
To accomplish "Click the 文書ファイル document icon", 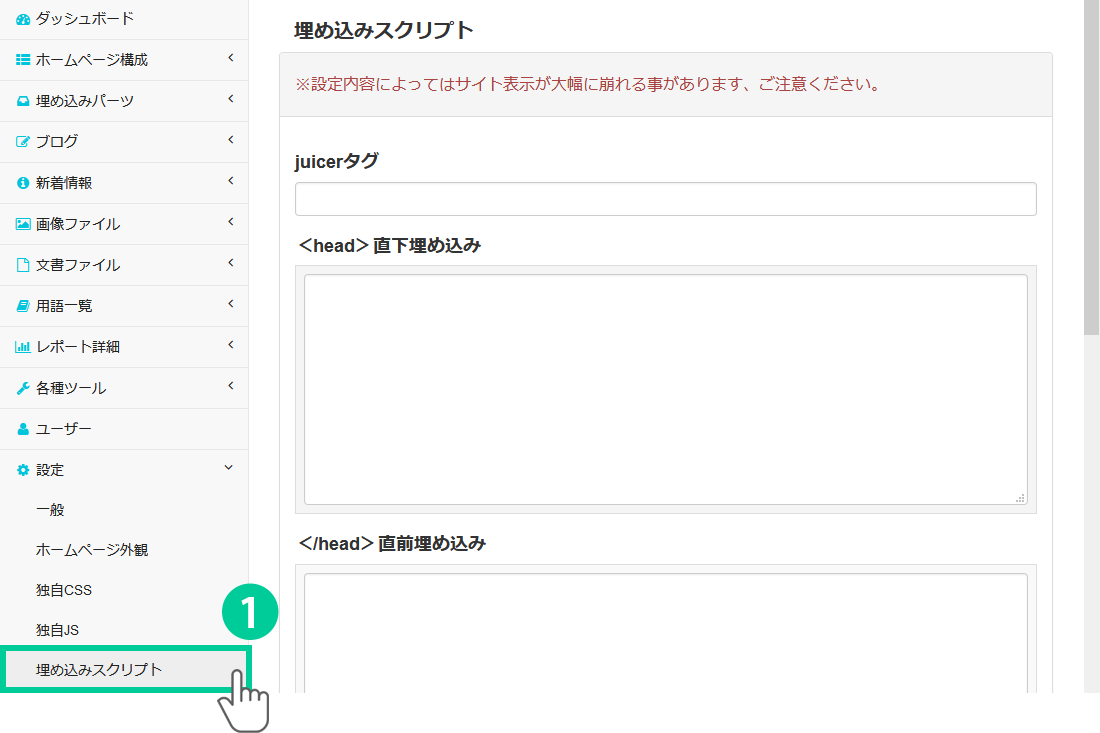I will pos(23,265).
